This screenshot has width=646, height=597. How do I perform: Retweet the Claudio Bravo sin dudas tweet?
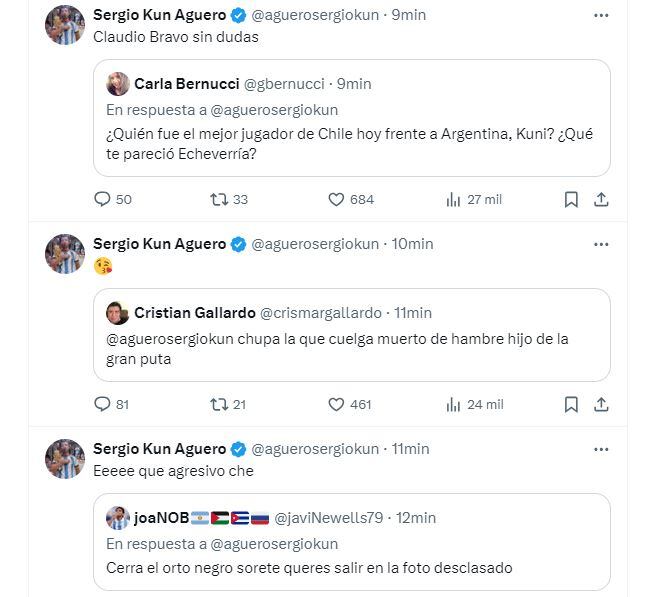218,199
